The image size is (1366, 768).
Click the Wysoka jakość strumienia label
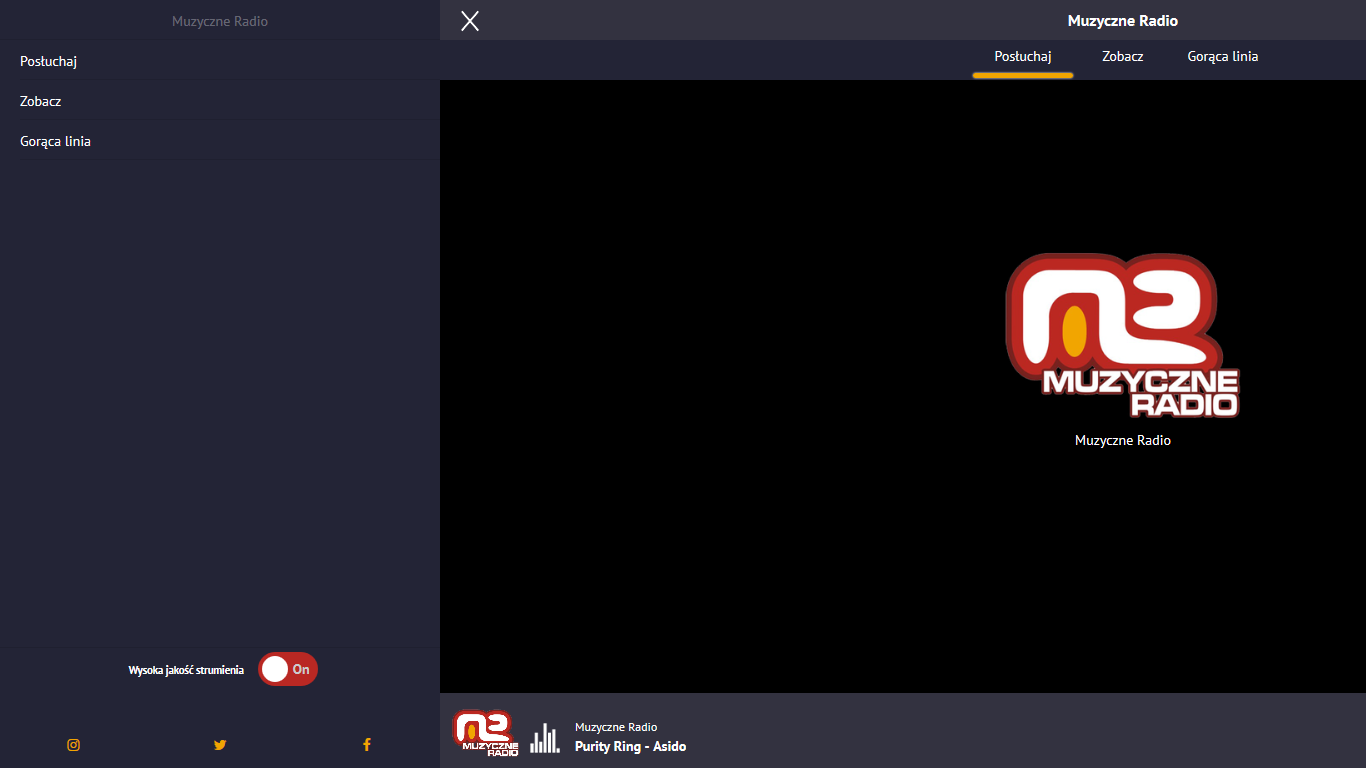click(x=186, y=670)
